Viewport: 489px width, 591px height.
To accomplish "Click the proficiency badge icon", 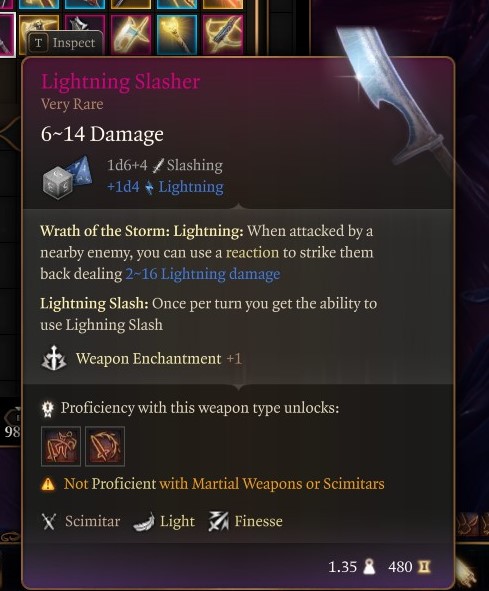I will 48,409.
